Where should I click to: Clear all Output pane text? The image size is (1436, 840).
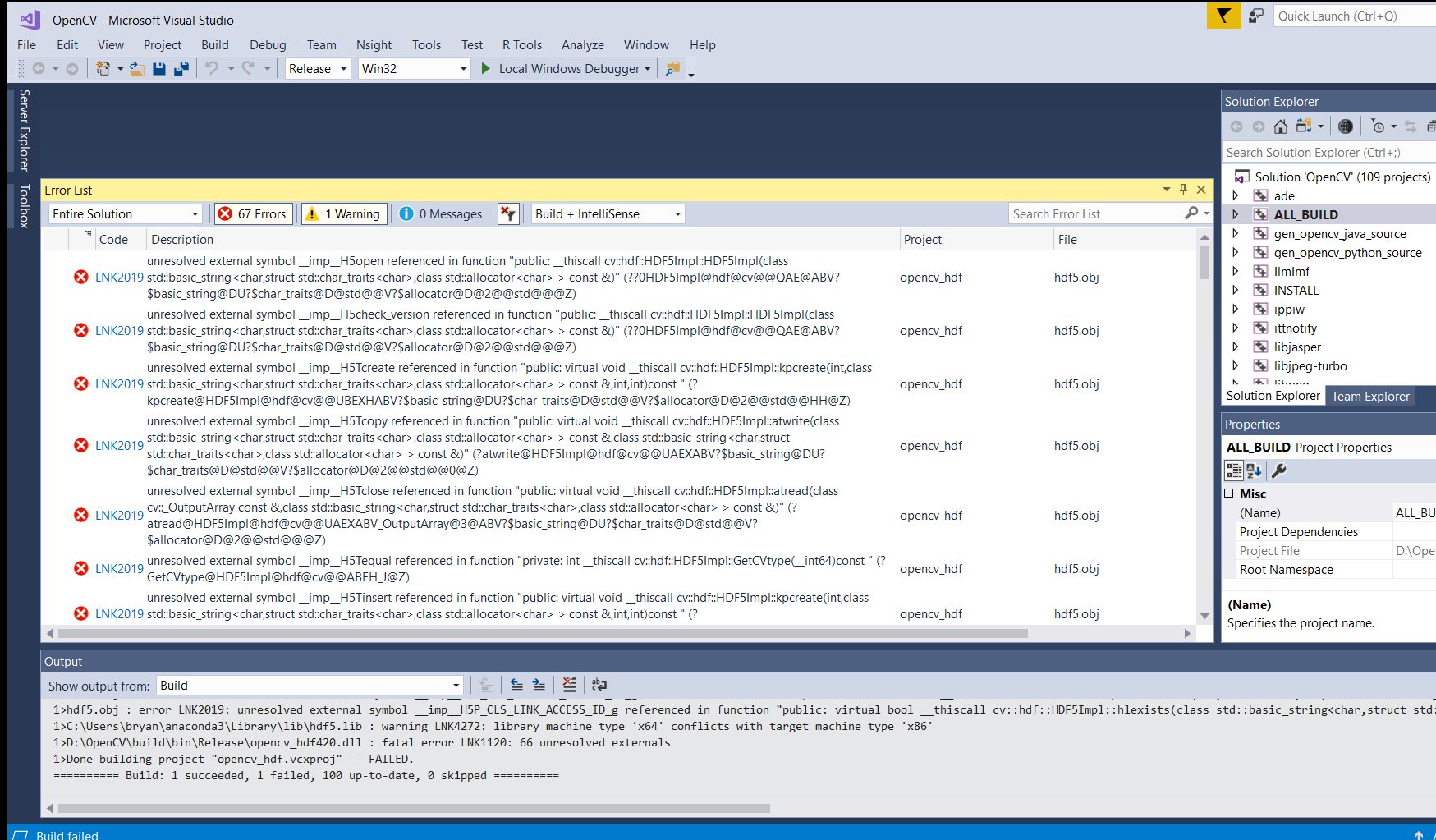pos(570,685)
